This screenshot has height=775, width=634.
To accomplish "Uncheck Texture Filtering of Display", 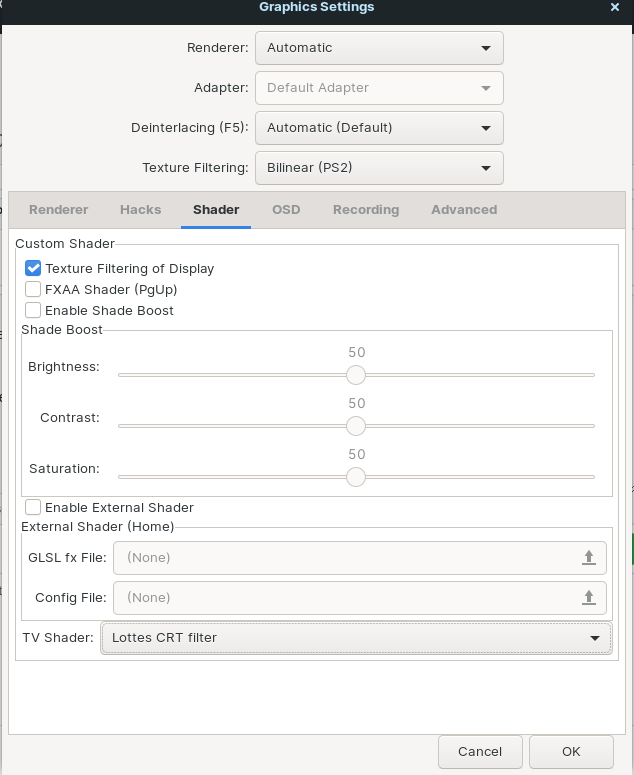I will click(33, 268).
